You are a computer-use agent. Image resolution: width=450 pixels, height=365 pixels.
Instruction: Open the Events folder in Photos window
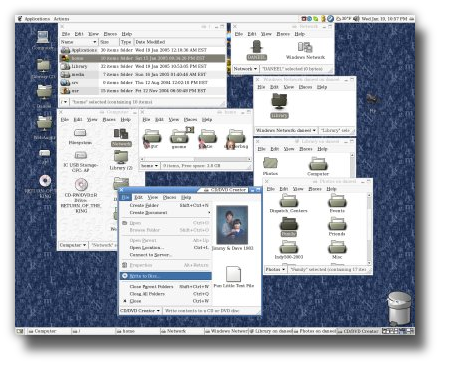[x=337, y=203]
